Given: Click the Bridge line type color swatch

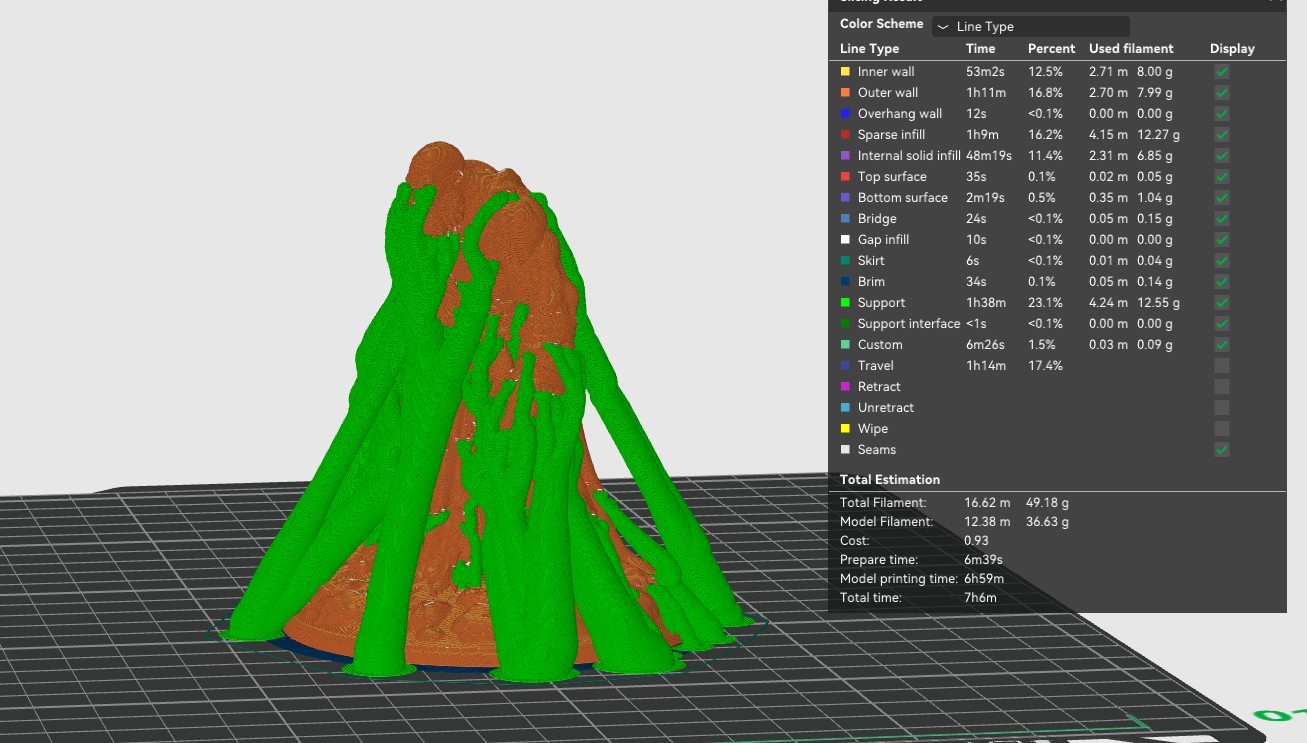Looking at the screenshot, I should tap(845, 219).
